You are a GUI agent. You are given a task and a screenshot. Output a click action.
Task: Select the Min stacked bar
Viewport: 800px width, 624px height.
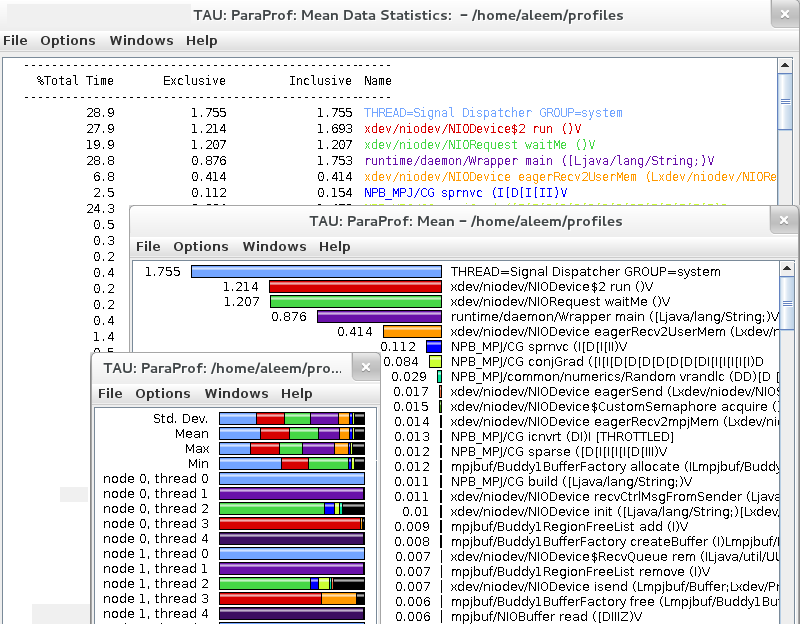[292, 464]
